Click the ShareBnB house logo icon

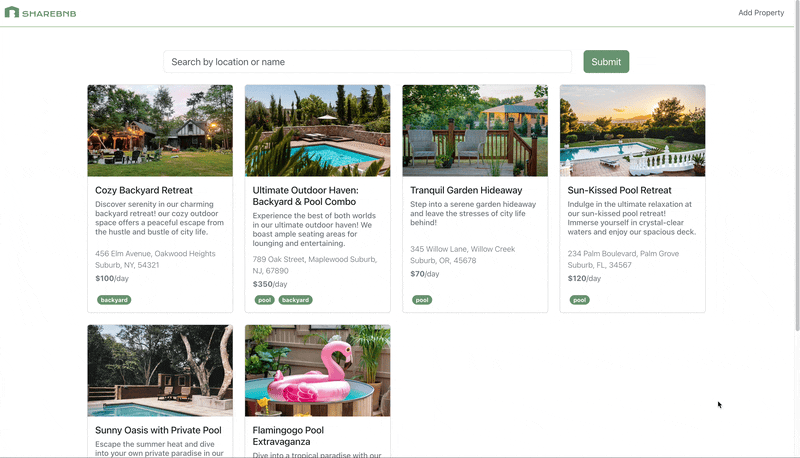click(x=12, y=13)
